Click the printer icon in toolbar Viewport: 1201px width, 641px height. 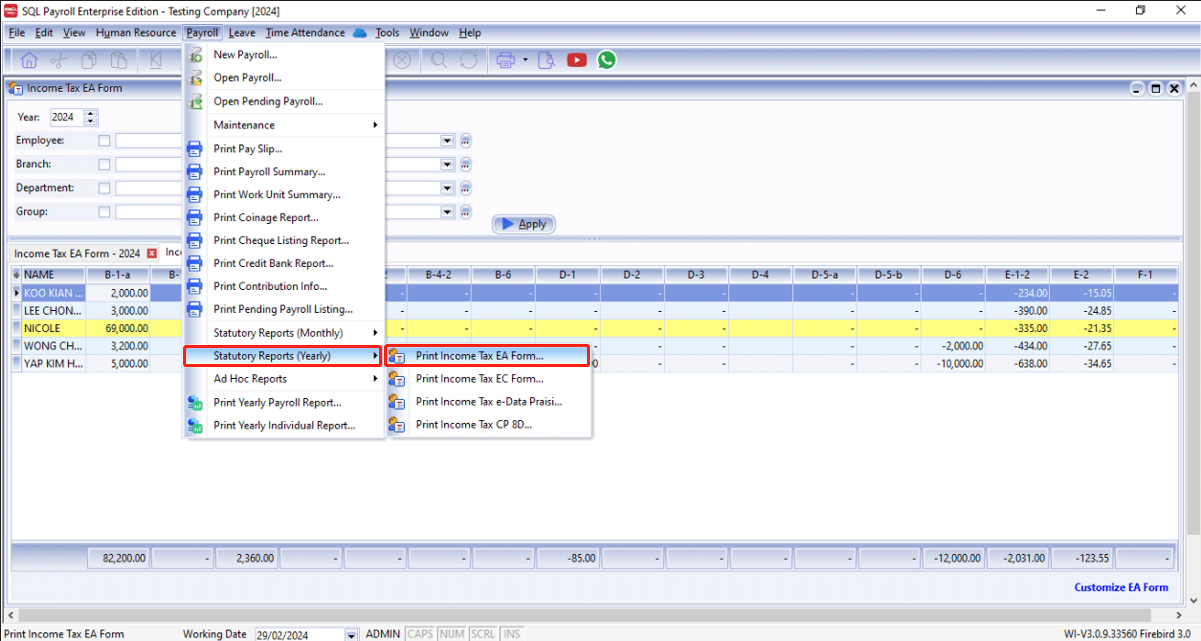click(505, 60)
